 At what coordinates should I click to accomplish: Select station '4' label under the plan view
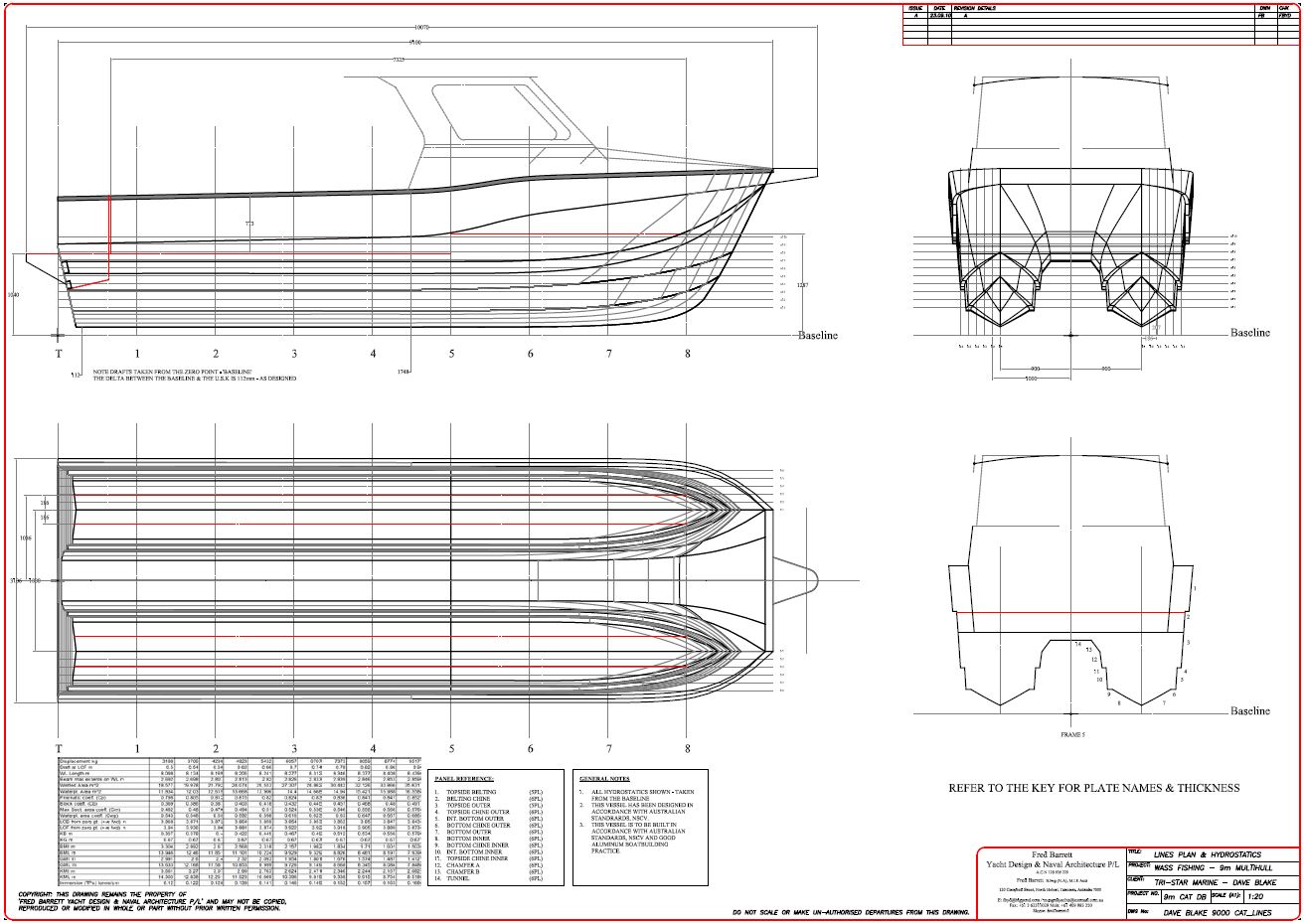373,748
